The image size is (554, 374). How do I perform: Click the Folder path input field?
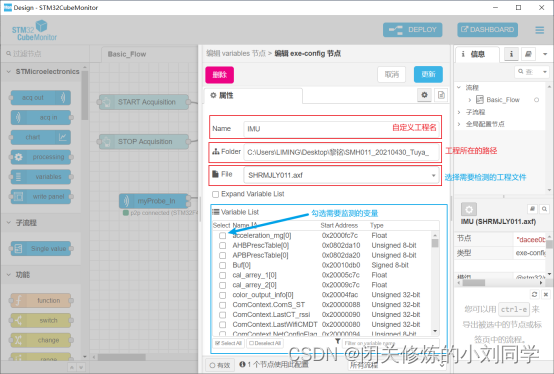click(x=341, y=153)
